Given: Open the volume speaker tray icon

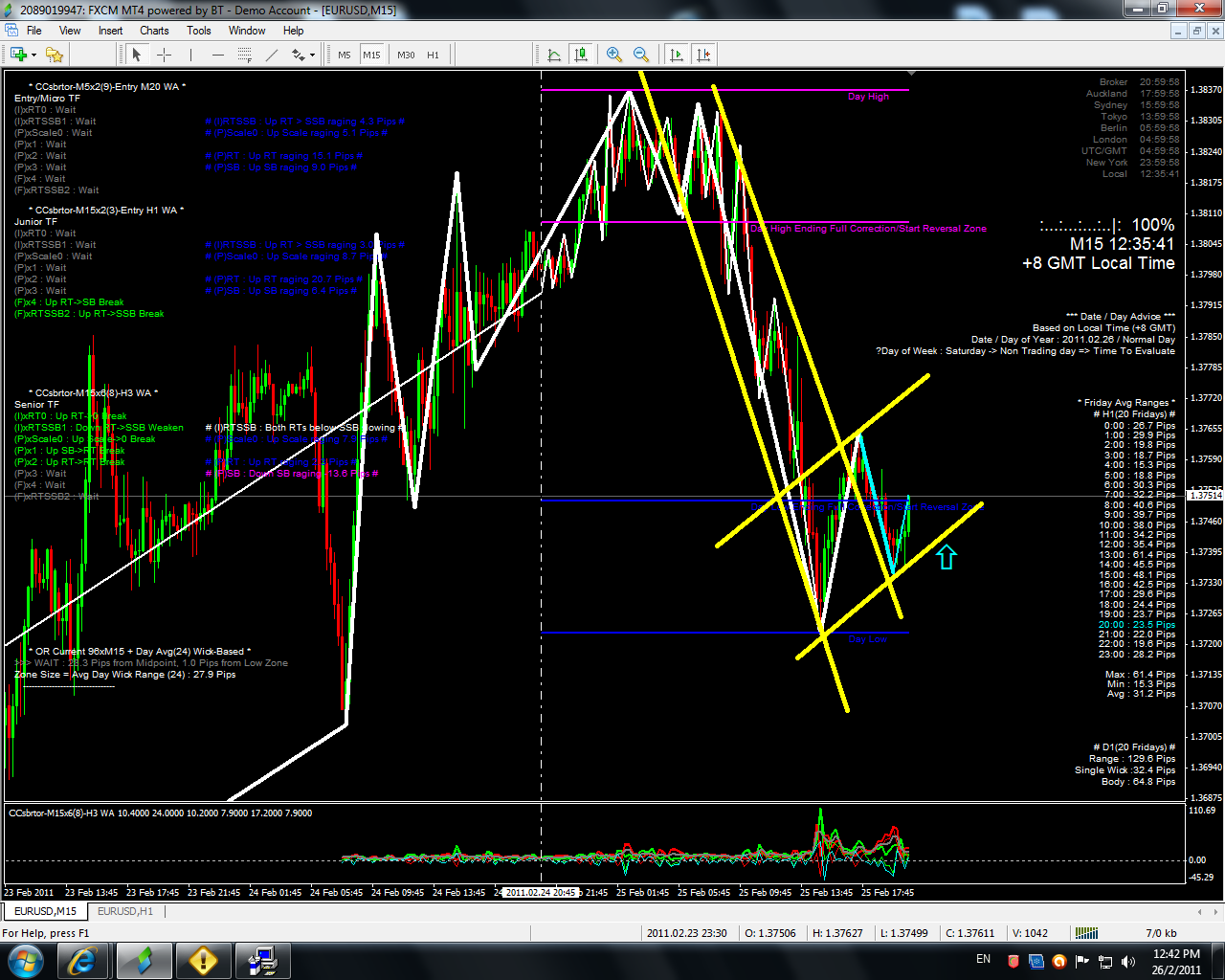Looking at the screenshot, I should 1128,961.
